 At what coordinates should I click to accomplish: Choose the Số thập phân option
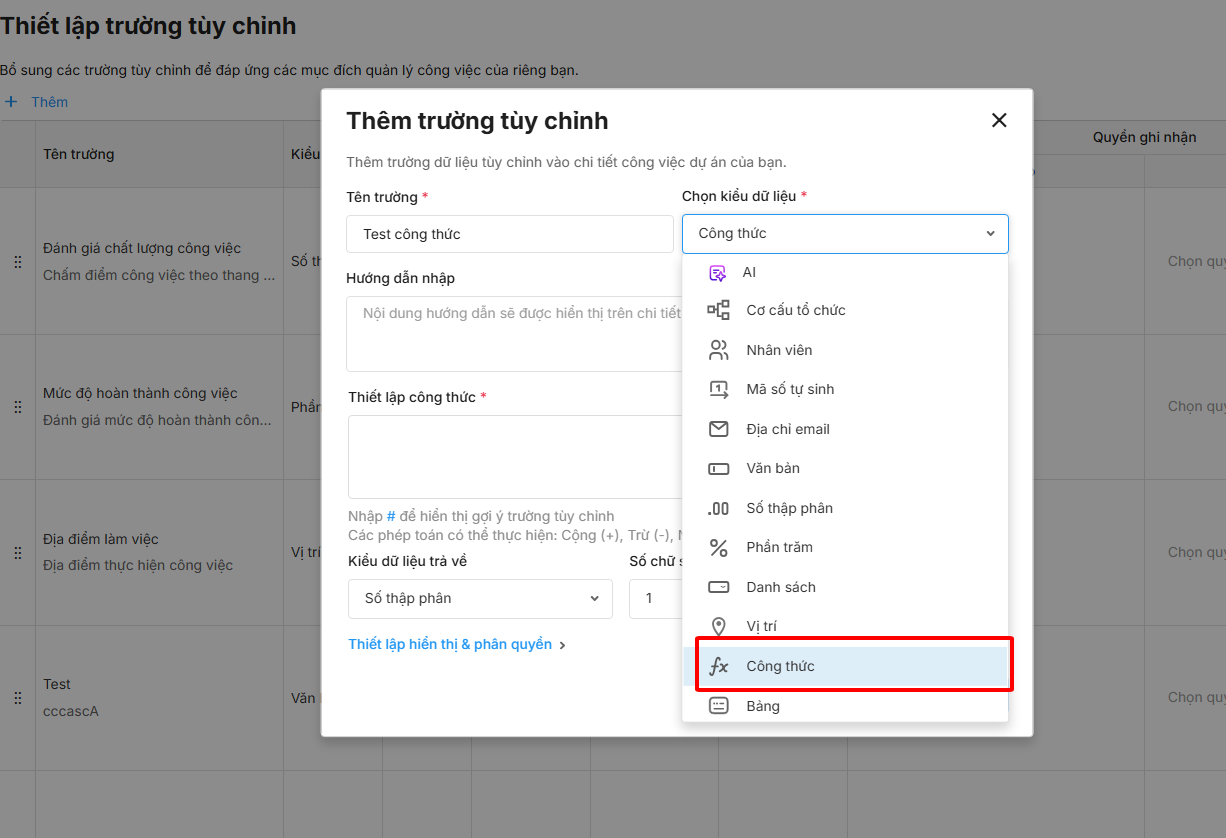789,508
